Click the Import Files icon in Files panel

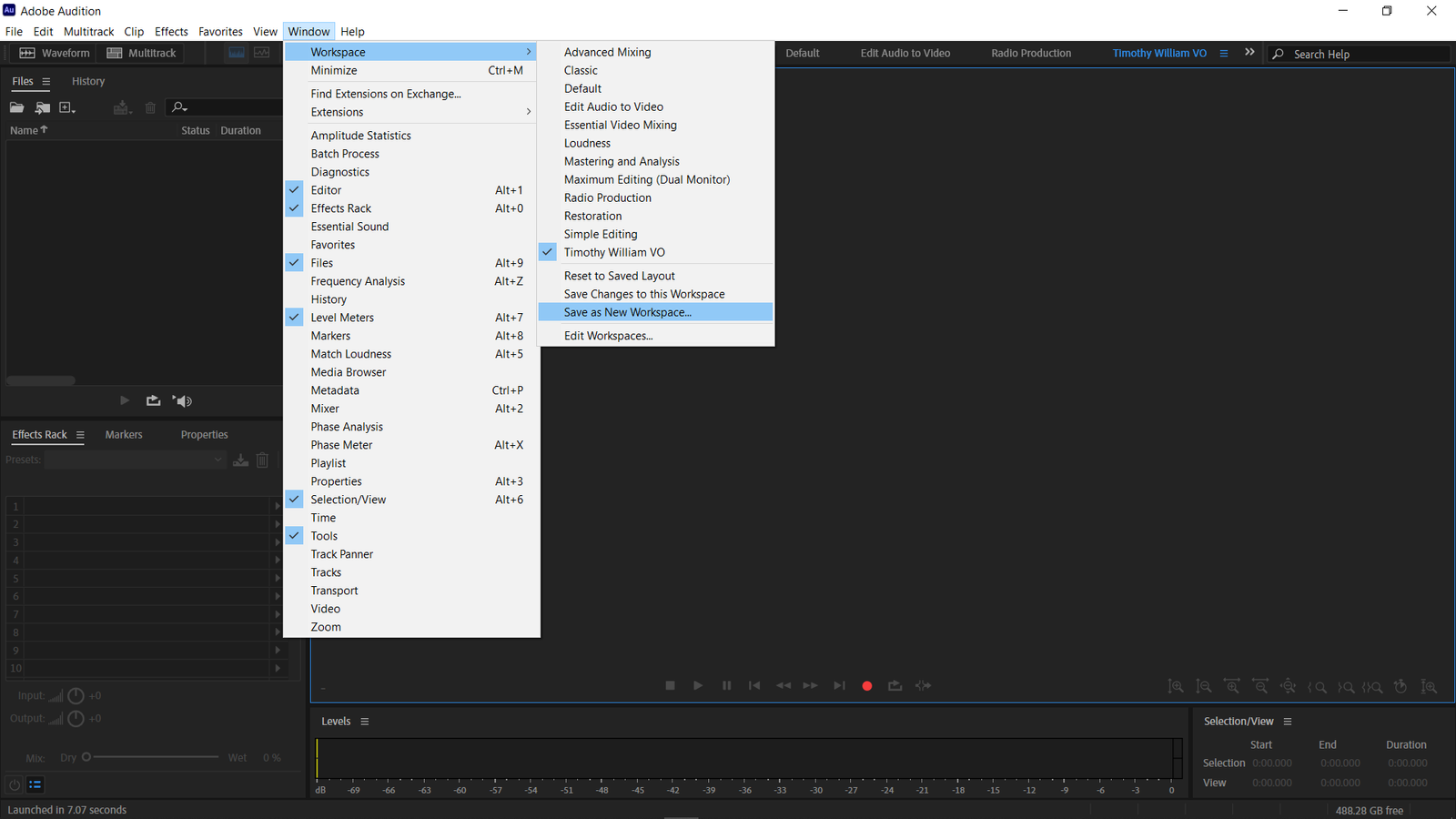(x=43, y=107)
